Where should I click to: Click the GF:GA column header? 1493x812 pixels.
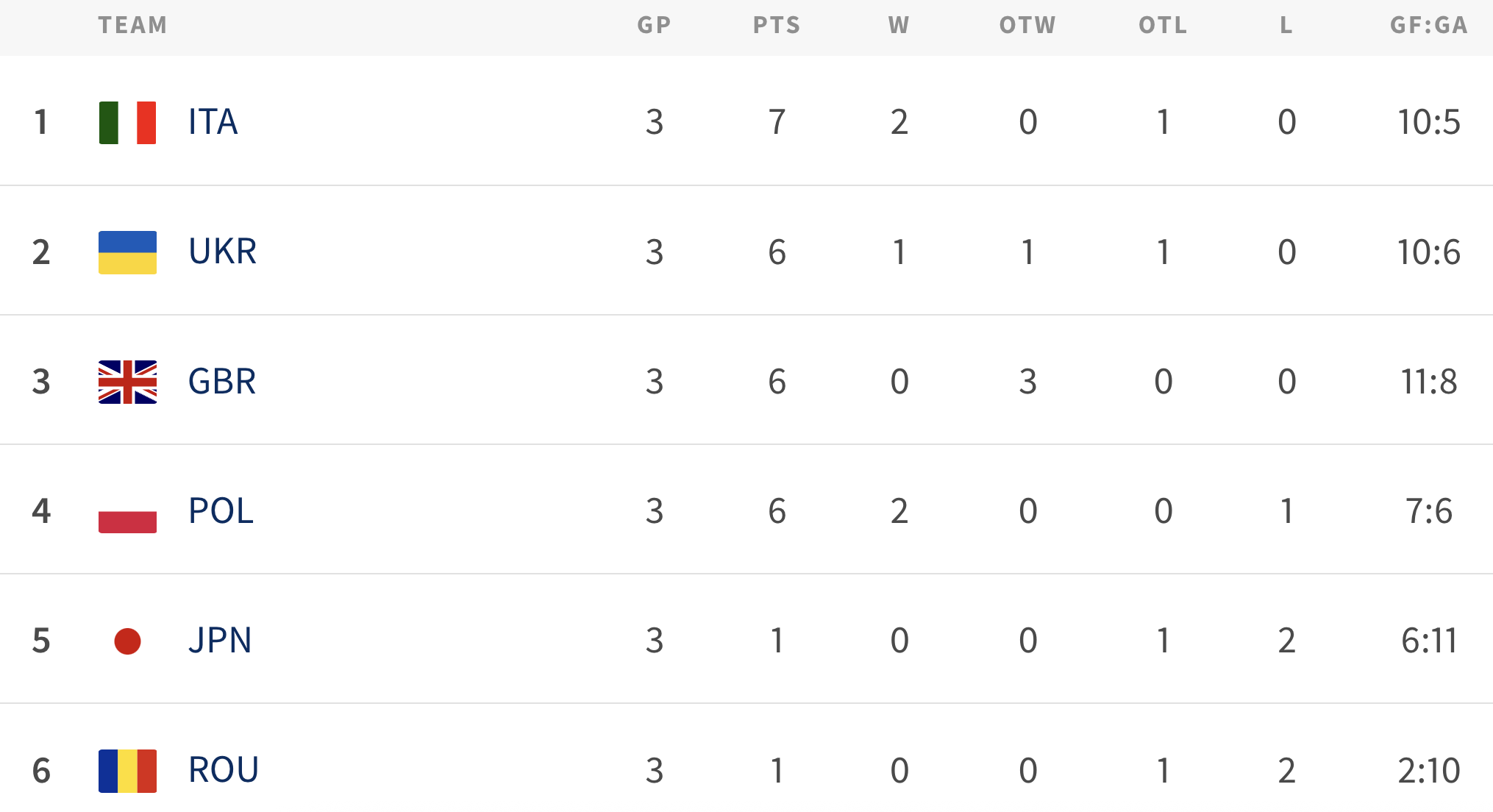point(1428,26)
